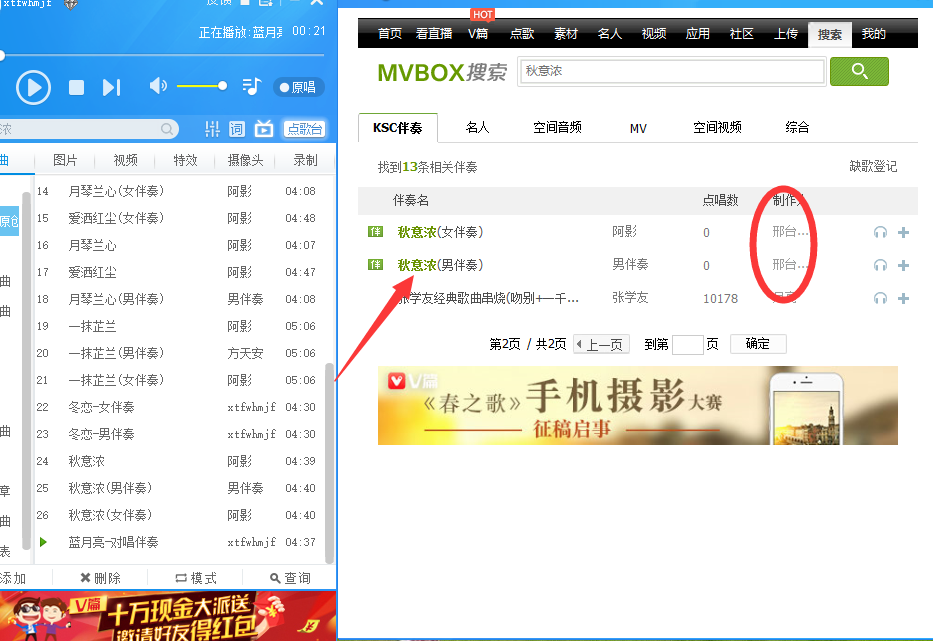Click the 秋意浓(女伴奏) result link
This screenshot has height=641, width=933.
(440, 233)
